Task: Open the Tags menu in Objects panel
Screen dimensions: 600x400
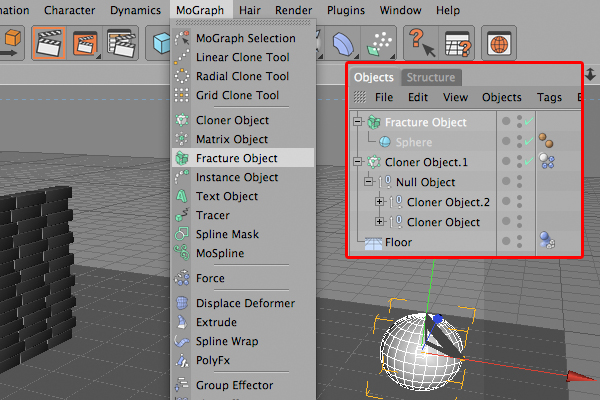Action: [x=549, y=97]
